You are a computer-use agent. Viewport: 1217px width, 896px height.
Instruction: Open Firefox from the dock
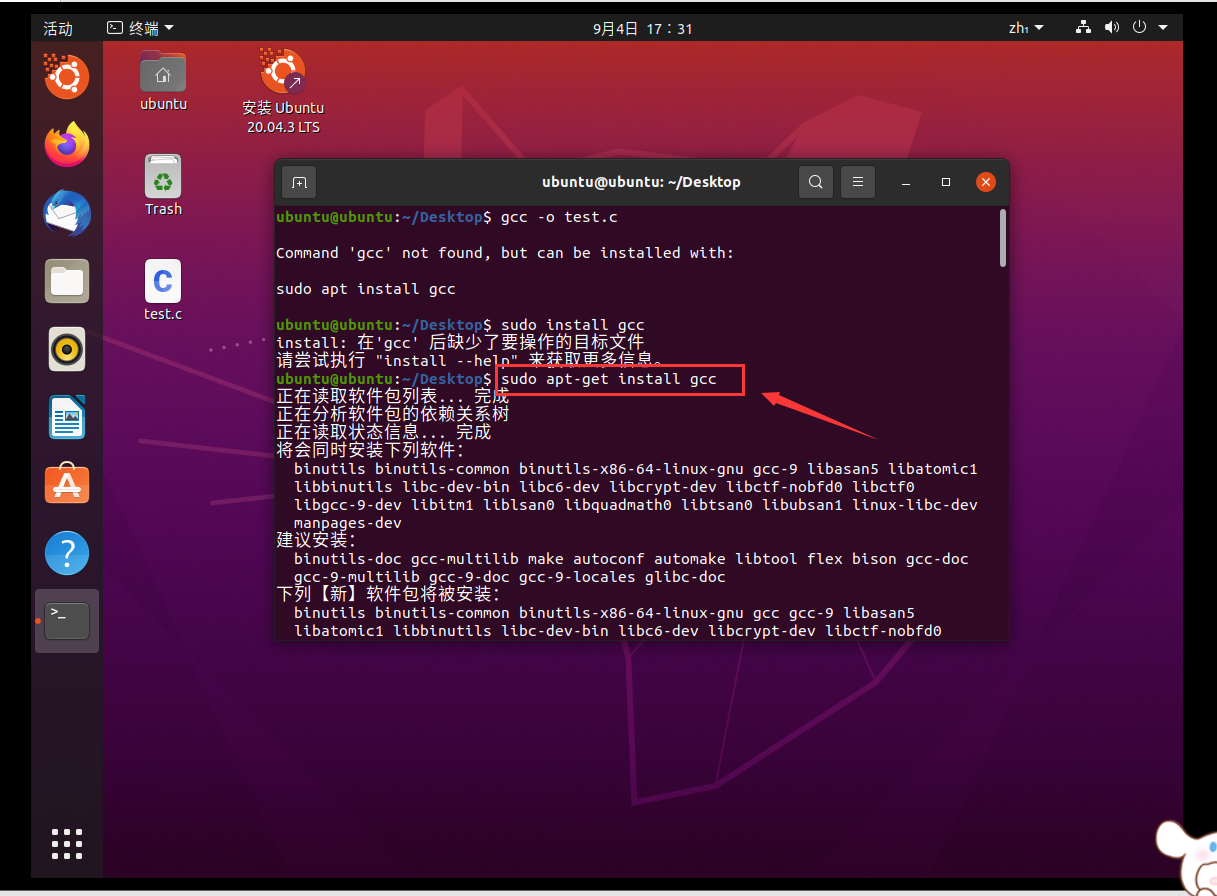(66, 145)
